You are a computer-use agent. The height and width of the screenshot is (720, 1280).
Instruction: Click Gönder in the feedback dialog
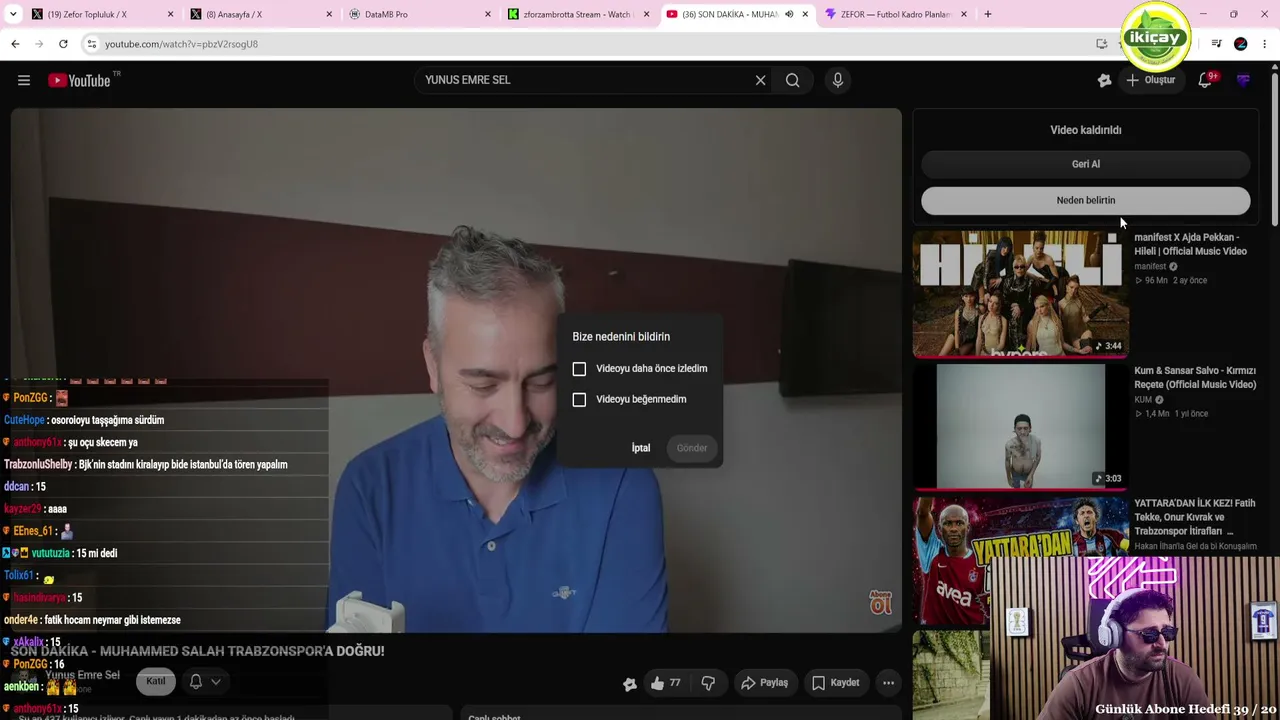tap(692, 448)
